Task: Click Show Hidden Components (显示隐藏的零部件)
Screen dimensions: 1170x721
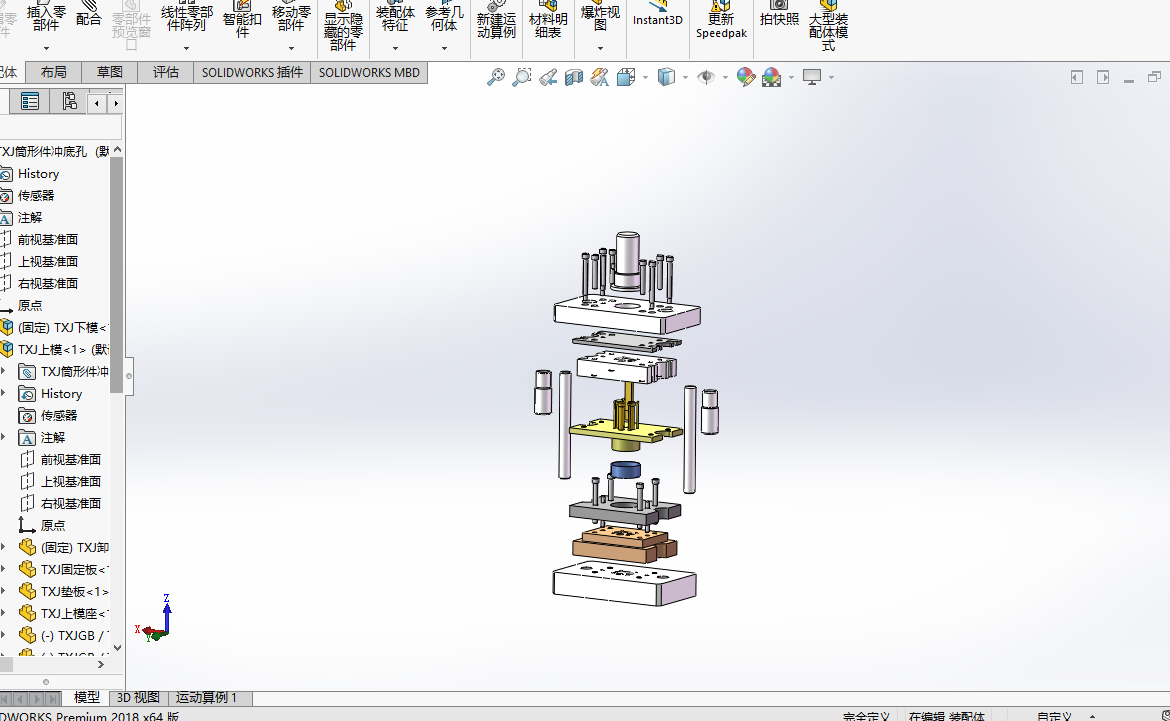Action: pyautogui.click(x=343, y=26)
